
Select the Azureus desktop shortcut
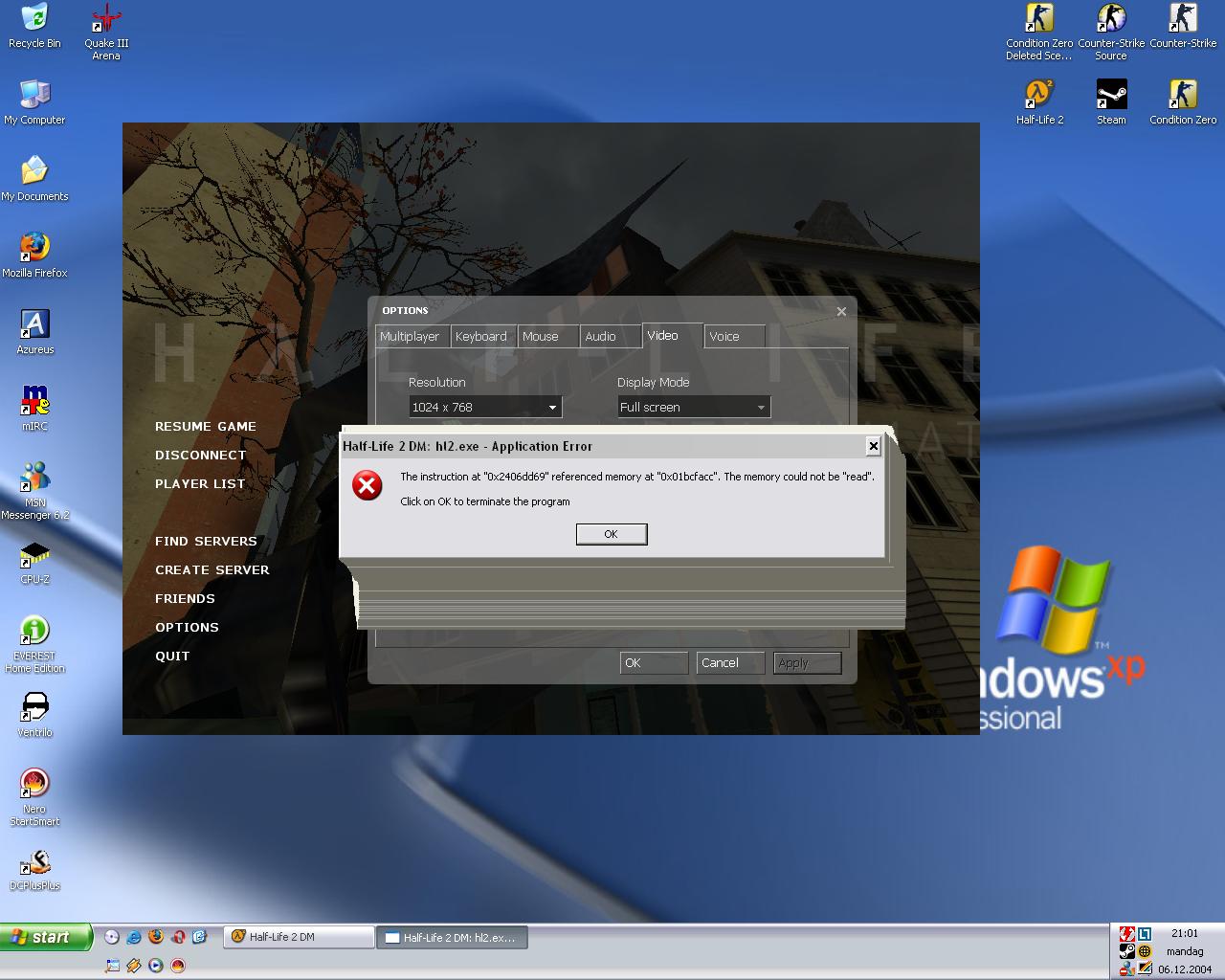(x=34, y=332)
